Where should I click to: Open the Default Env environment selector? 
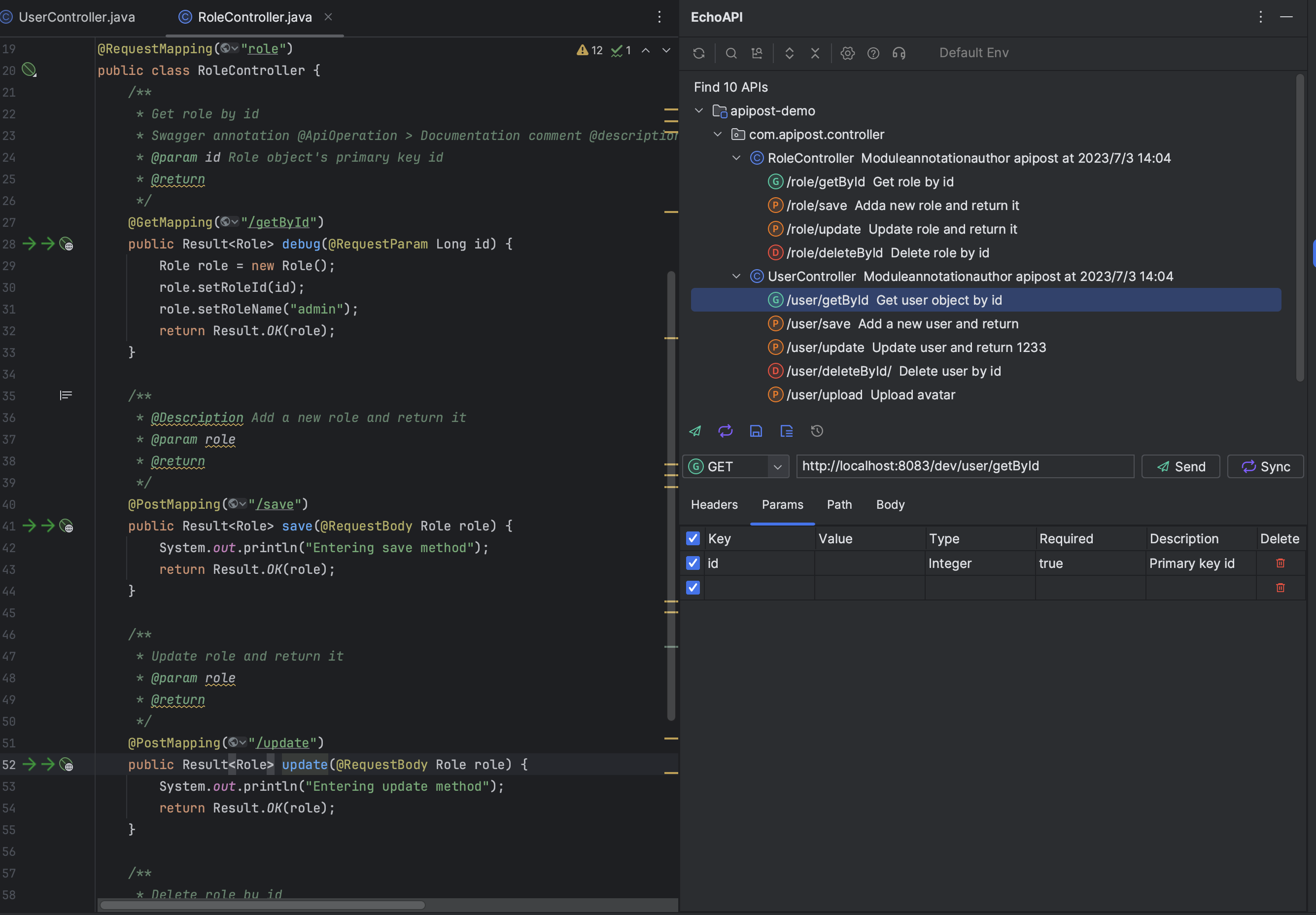pos(974,53)
